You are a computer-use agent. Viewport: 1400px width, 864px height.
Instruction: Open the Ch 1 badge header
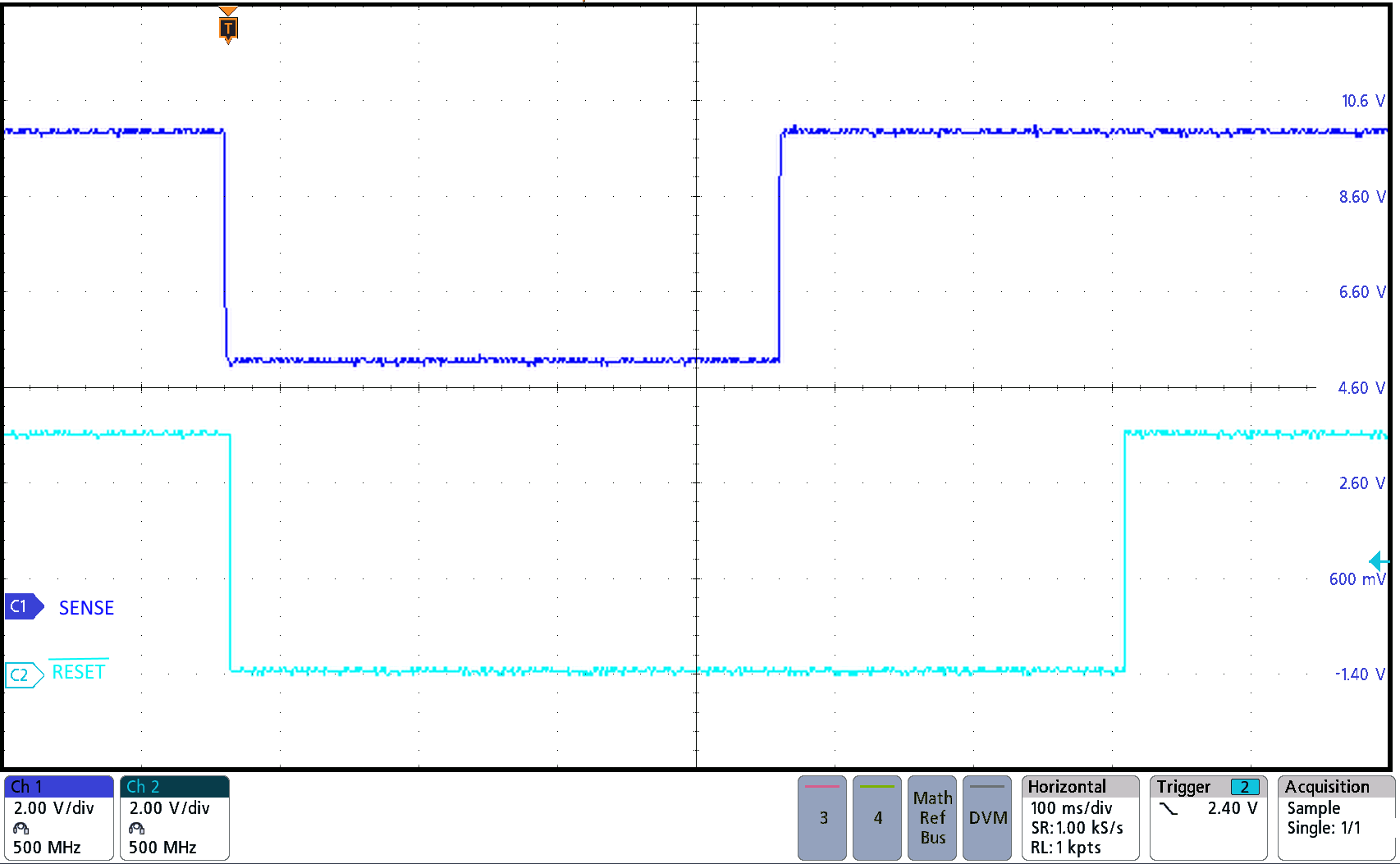[x=58, y=787]
